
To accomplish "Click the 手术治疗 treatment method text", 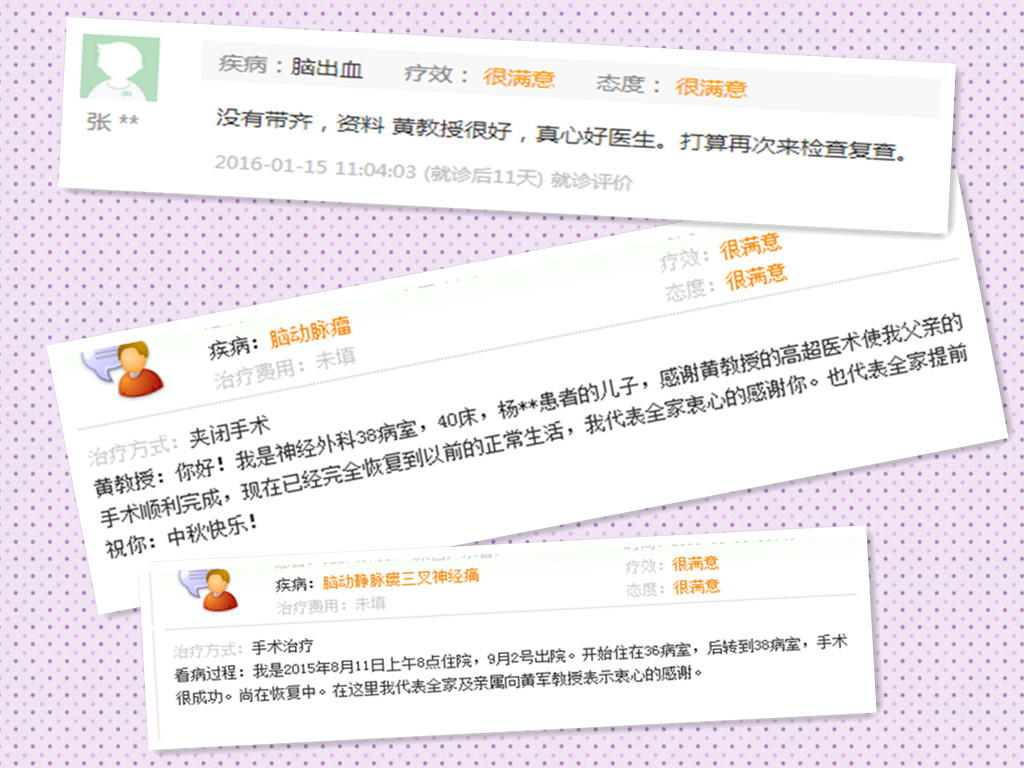I will click(282, 647).
